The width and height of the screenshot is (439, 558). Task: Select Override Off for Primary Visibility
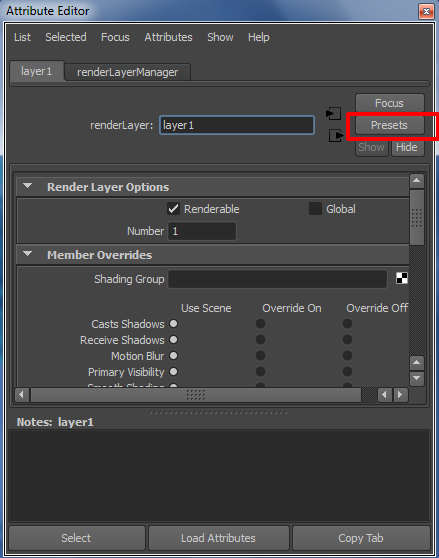pyautogui.click(x=348, y=372)
